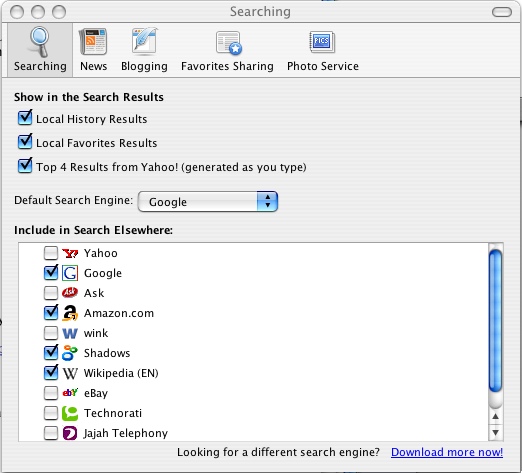
Task: Uncheck the Shadows checkbox
Action: (x=51, y=352)
